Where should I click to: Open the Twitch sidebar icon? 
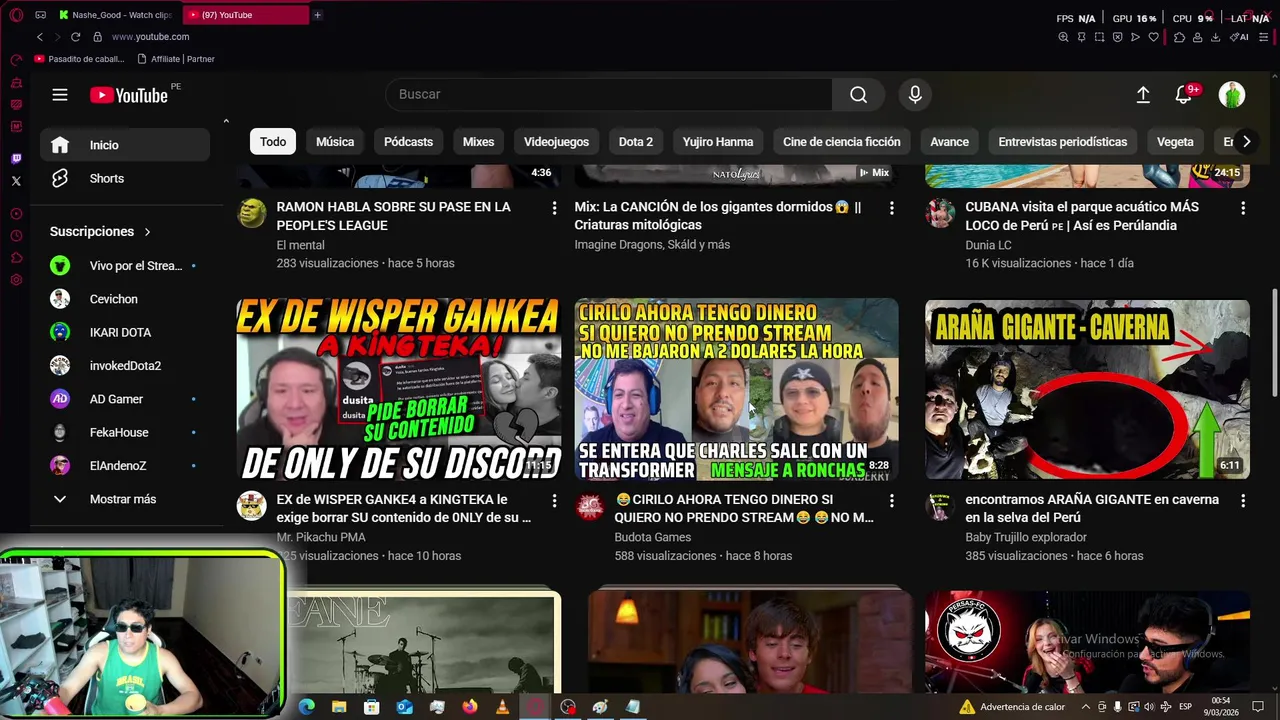16,159
